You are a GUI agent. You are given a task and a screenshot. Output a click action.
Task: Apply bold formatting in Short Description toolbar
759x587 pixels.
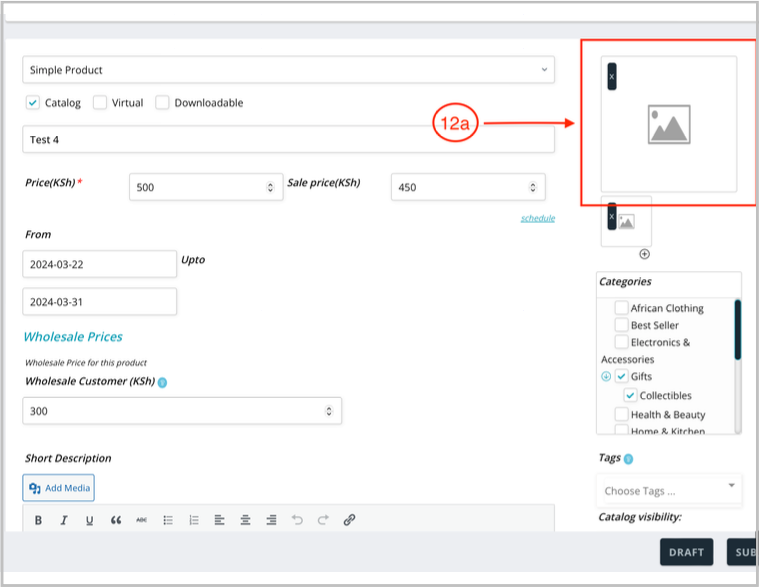click(38, 520)
